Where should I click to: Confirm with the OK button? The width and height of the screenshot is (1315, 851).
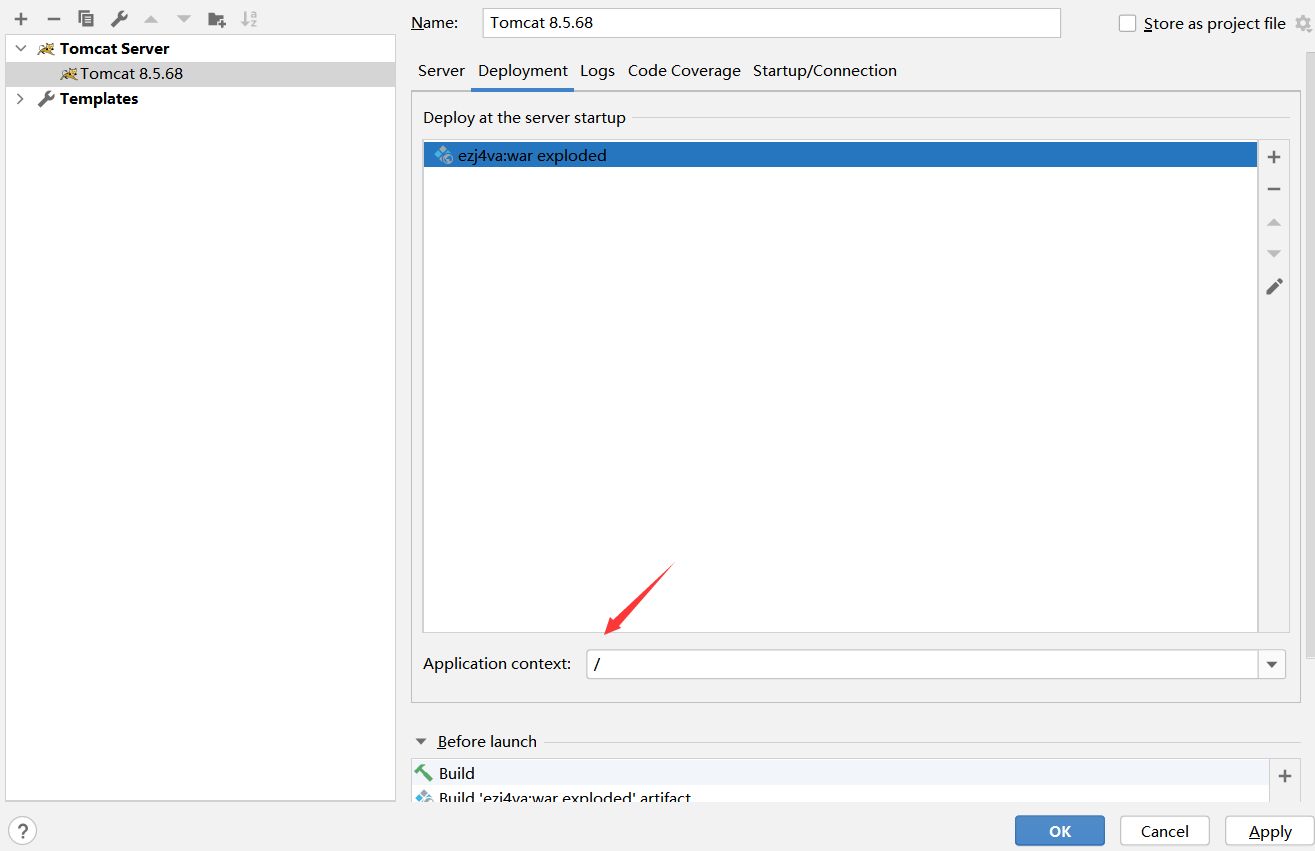(x=1060, y=831)
